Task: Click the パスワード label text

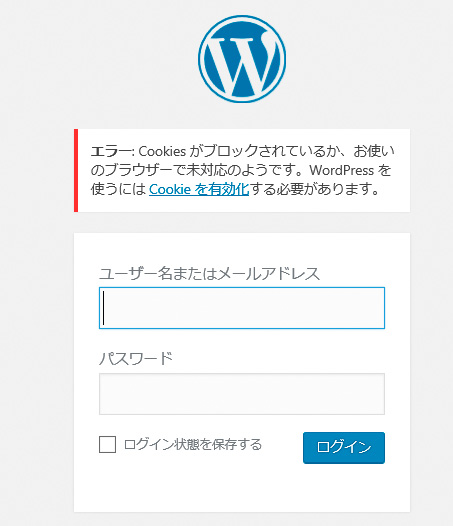Action: (136, 359)
